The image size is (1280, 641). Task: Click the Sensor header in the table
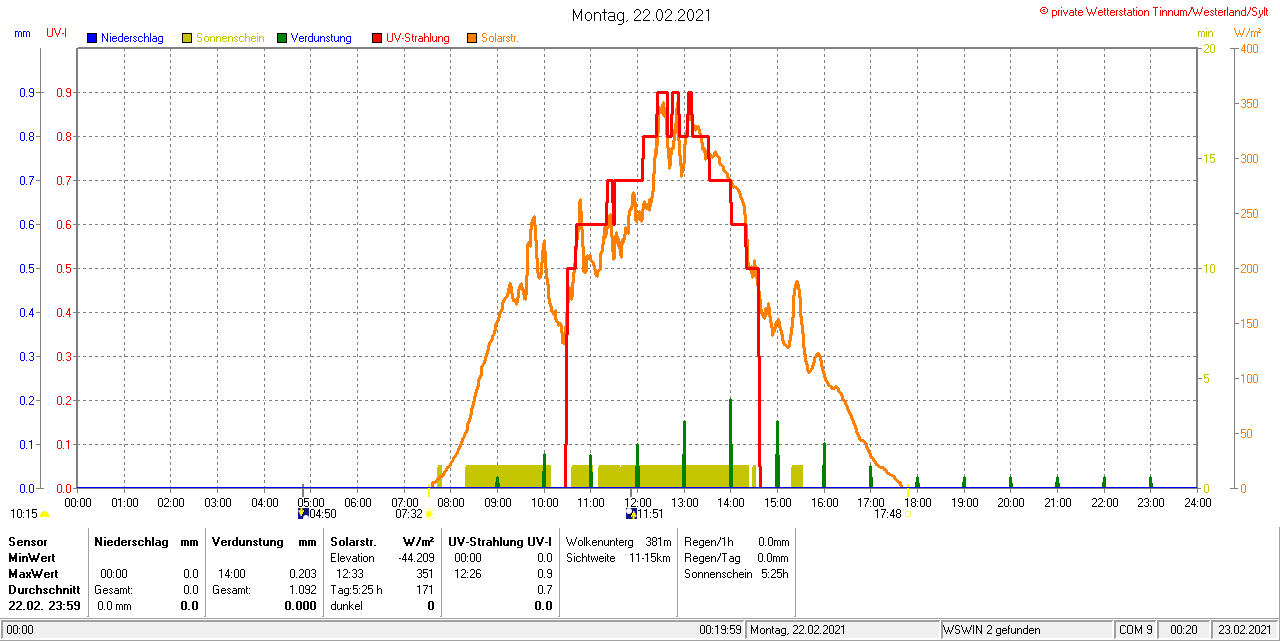pos(27,541)
